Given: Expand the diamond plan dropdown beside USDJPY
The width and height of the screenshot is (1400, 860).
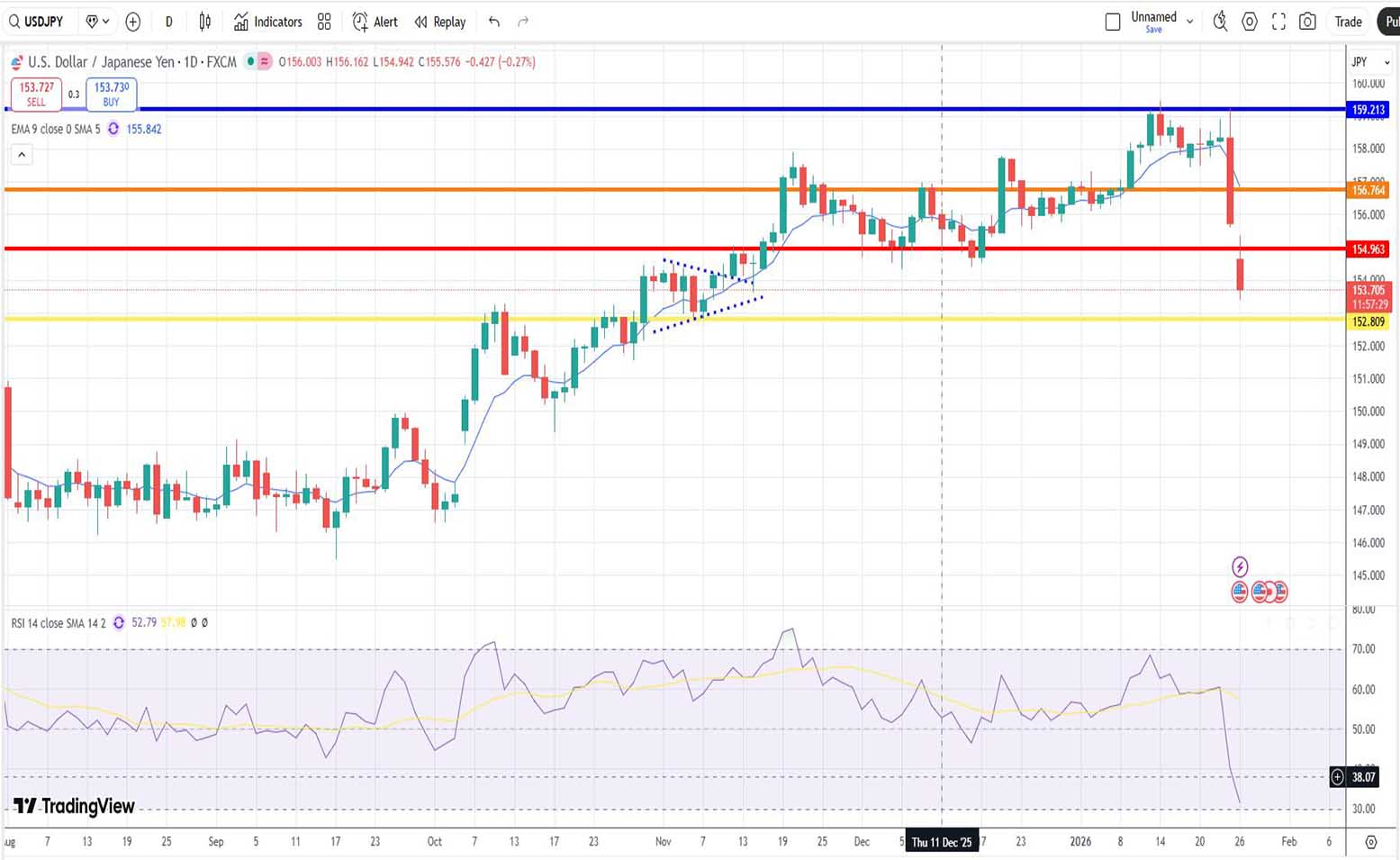Looking at the screenshot, I should [97, 22].
